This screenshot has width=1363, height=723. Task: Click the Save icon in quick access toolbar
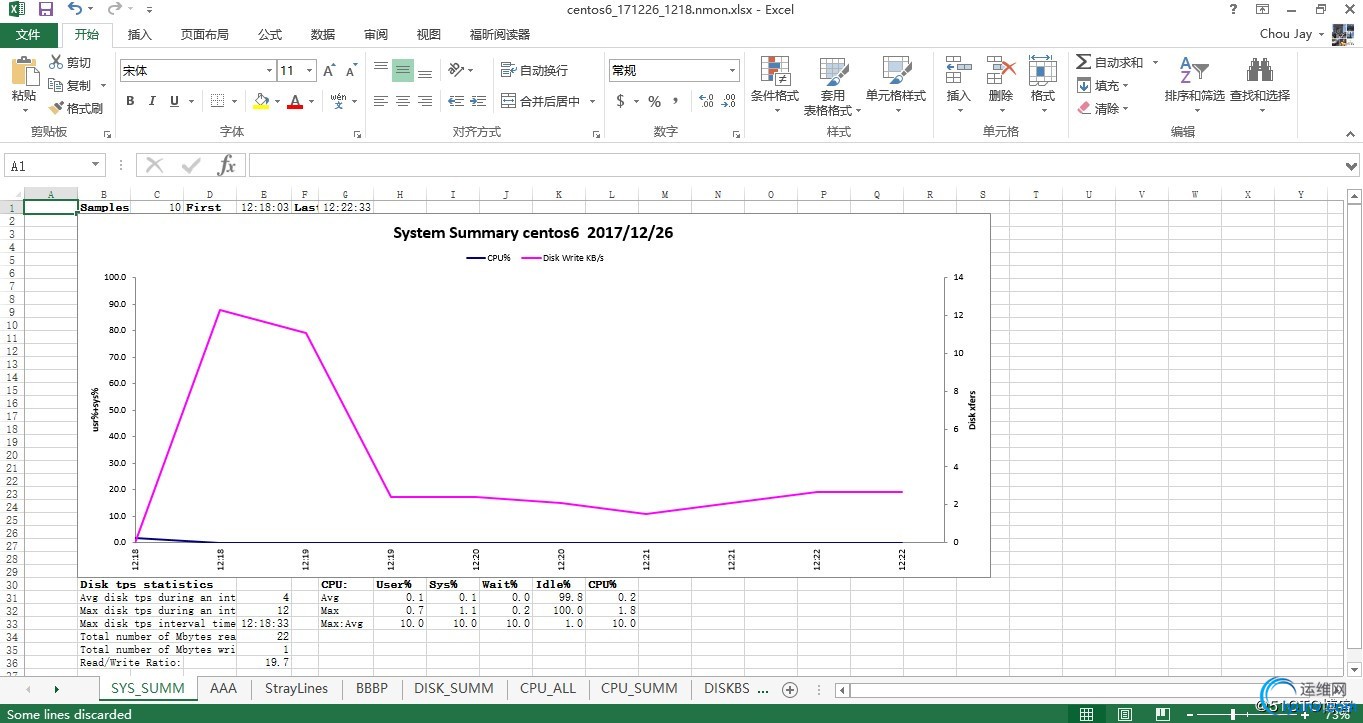click(x=46, y=9)
